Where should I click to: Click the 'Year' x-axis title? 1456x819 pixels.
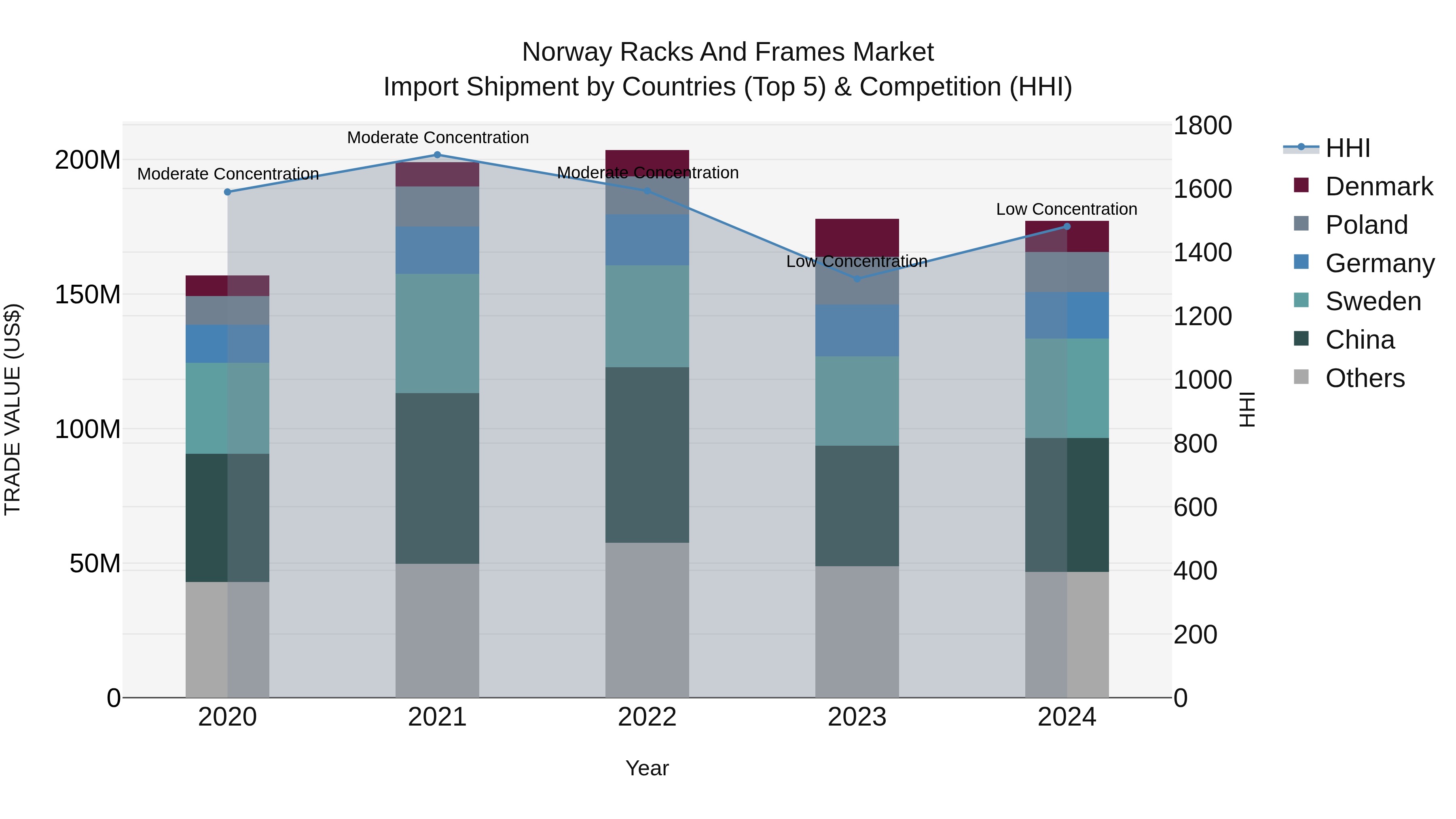pos(648,769)
